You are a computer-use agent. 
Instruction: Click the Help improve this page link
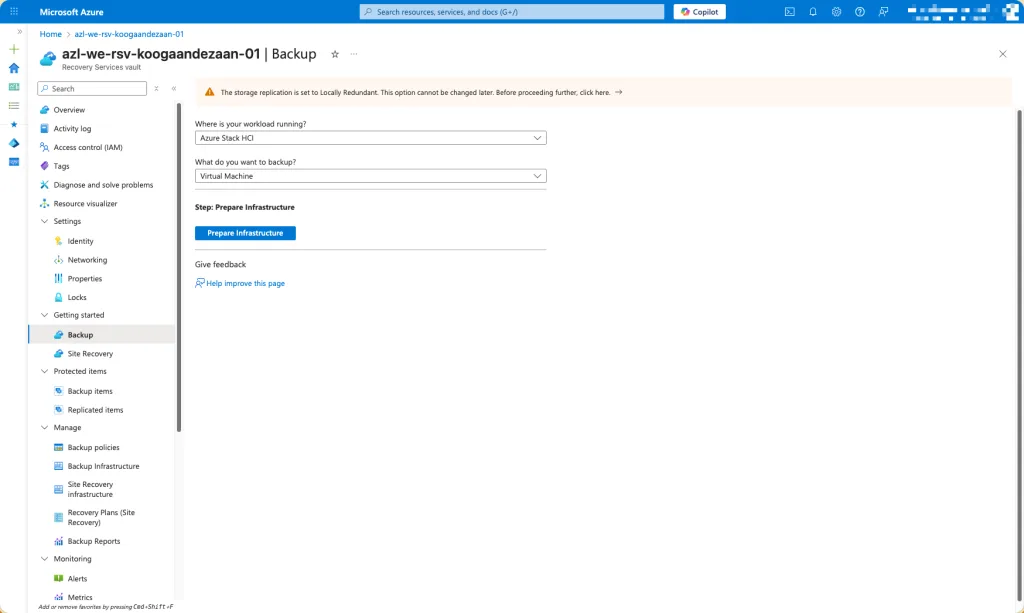coord(245,283)
